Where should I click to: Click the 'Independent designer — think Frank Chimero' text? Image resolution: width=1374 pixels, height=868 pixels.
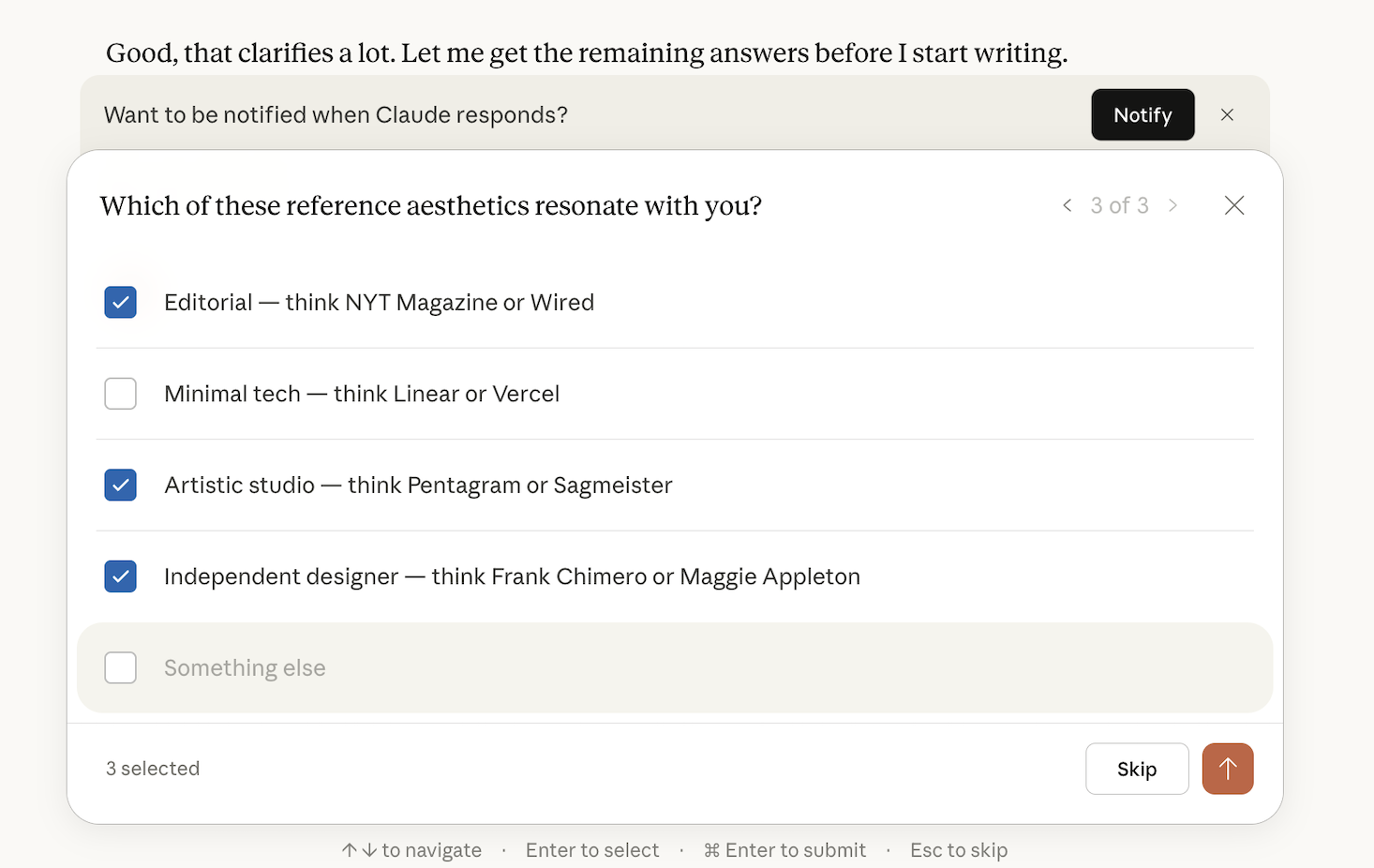click(512, 576)
